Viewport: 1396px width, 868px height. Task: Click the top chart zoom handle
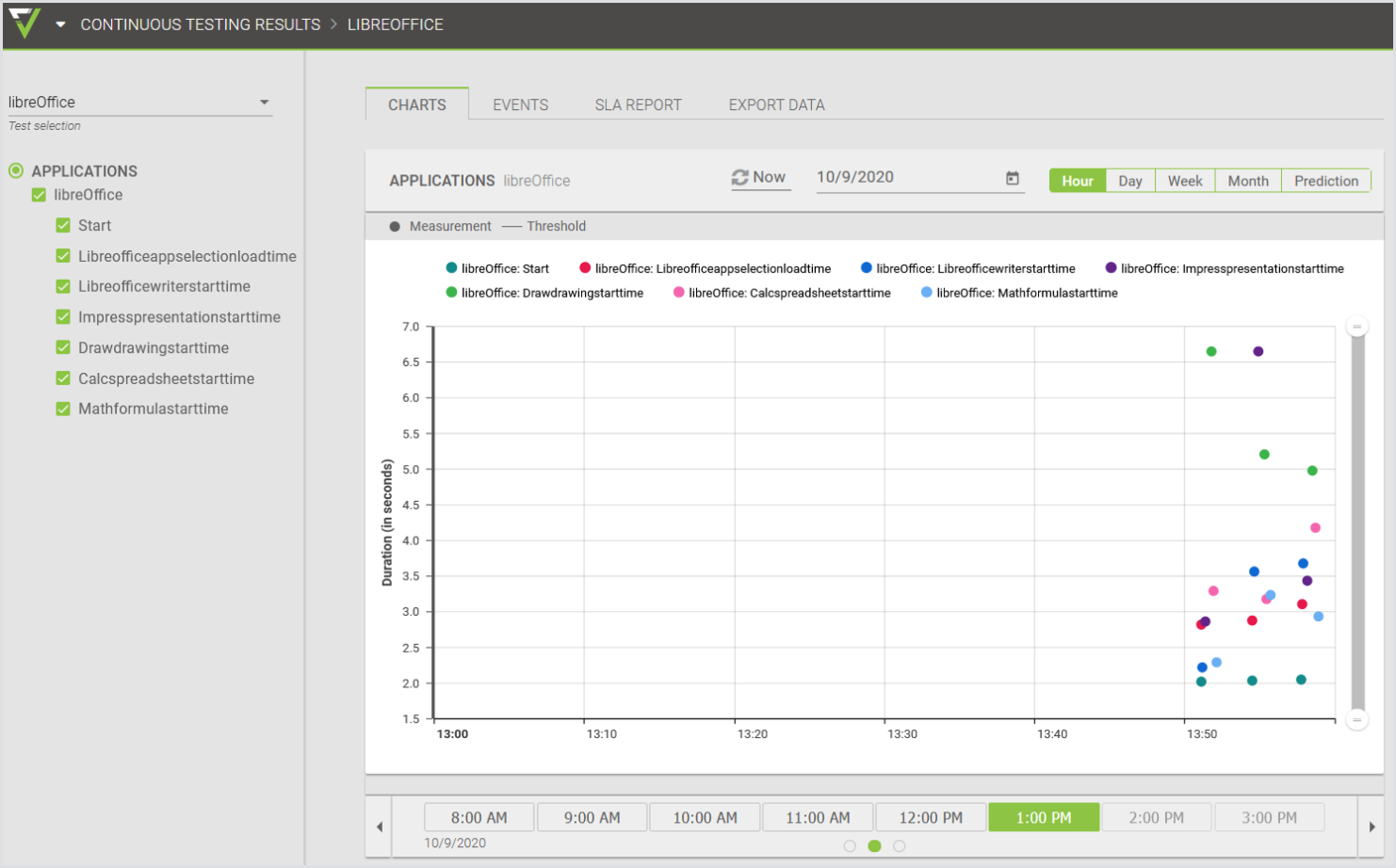1356,327
